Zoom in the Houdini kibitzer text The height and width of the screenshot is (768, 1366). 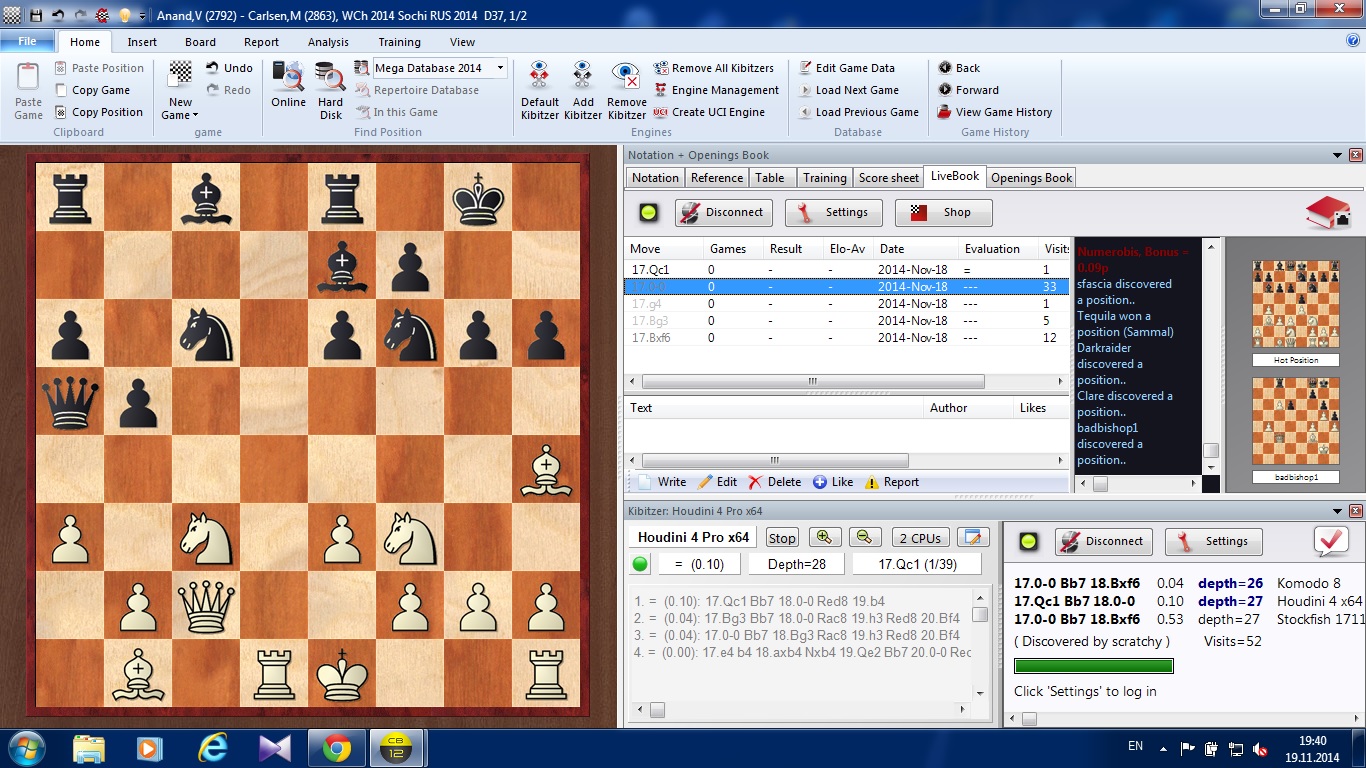pos(825,537)
